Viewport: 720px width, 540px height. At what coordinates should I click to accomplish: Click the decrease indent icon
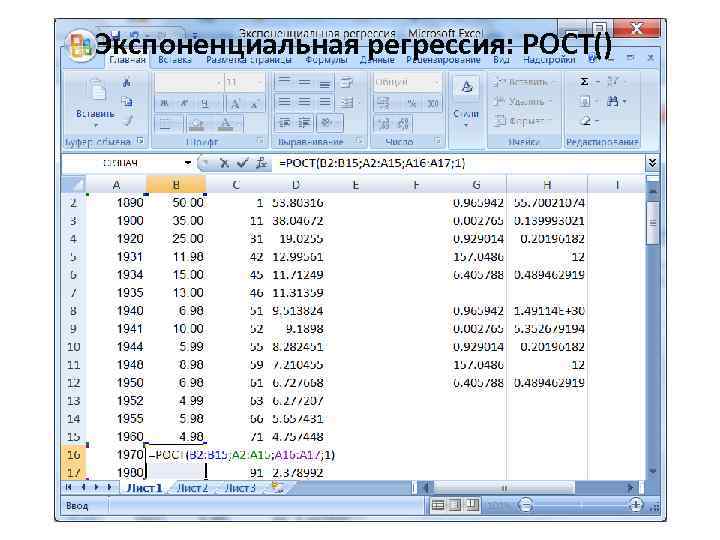point(284,123)
